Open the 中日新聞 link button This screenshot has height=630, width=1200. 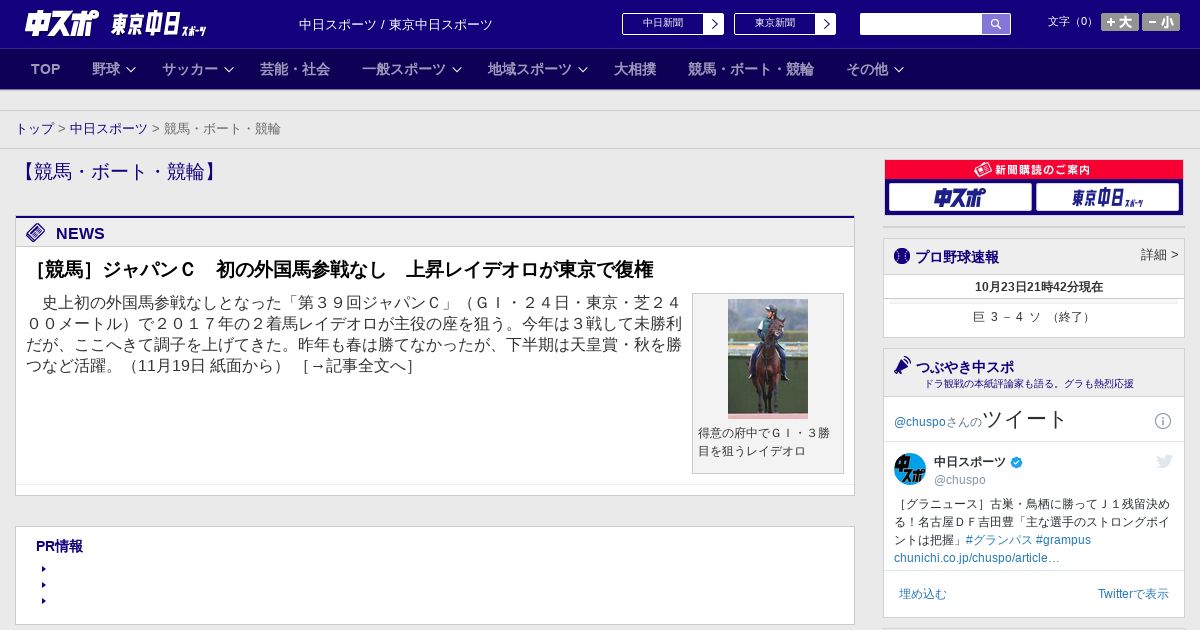point(663,24)
